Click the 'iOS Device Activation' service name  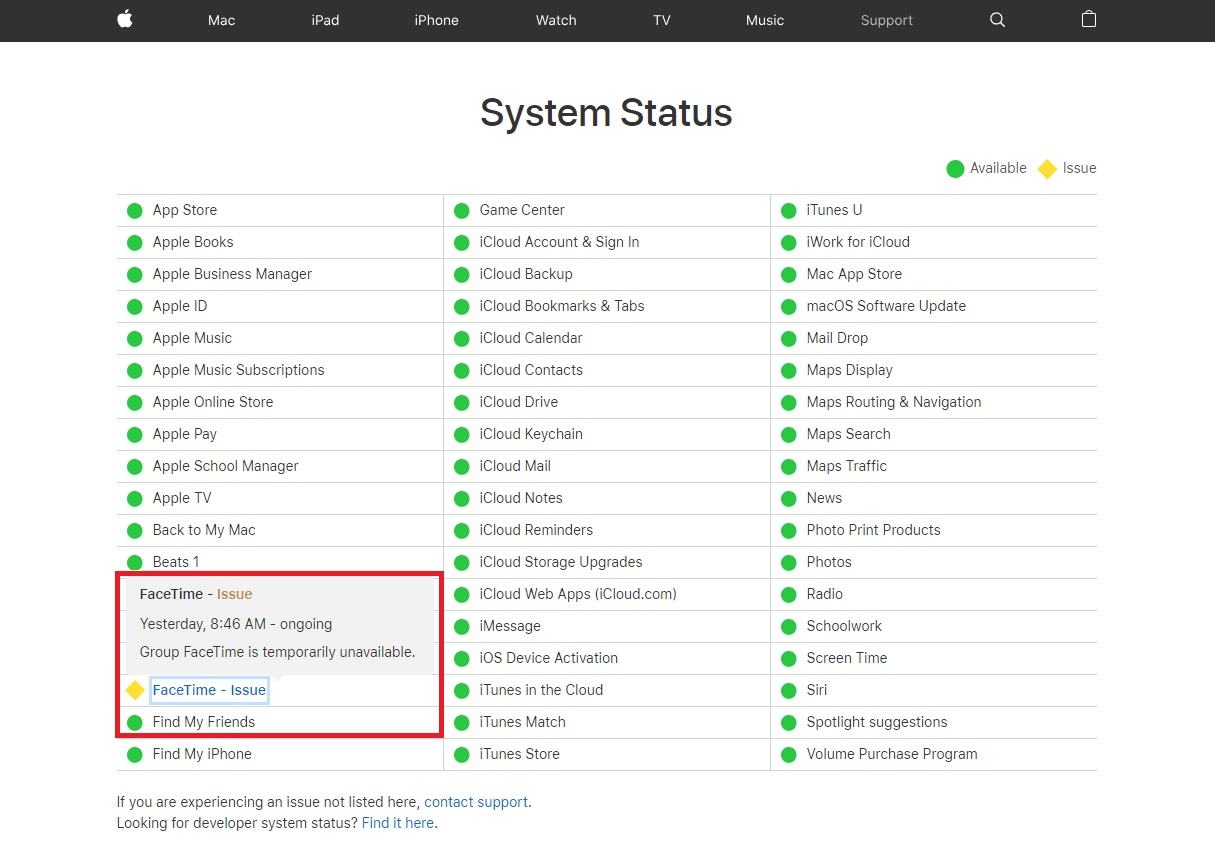(x=549, y=658)
